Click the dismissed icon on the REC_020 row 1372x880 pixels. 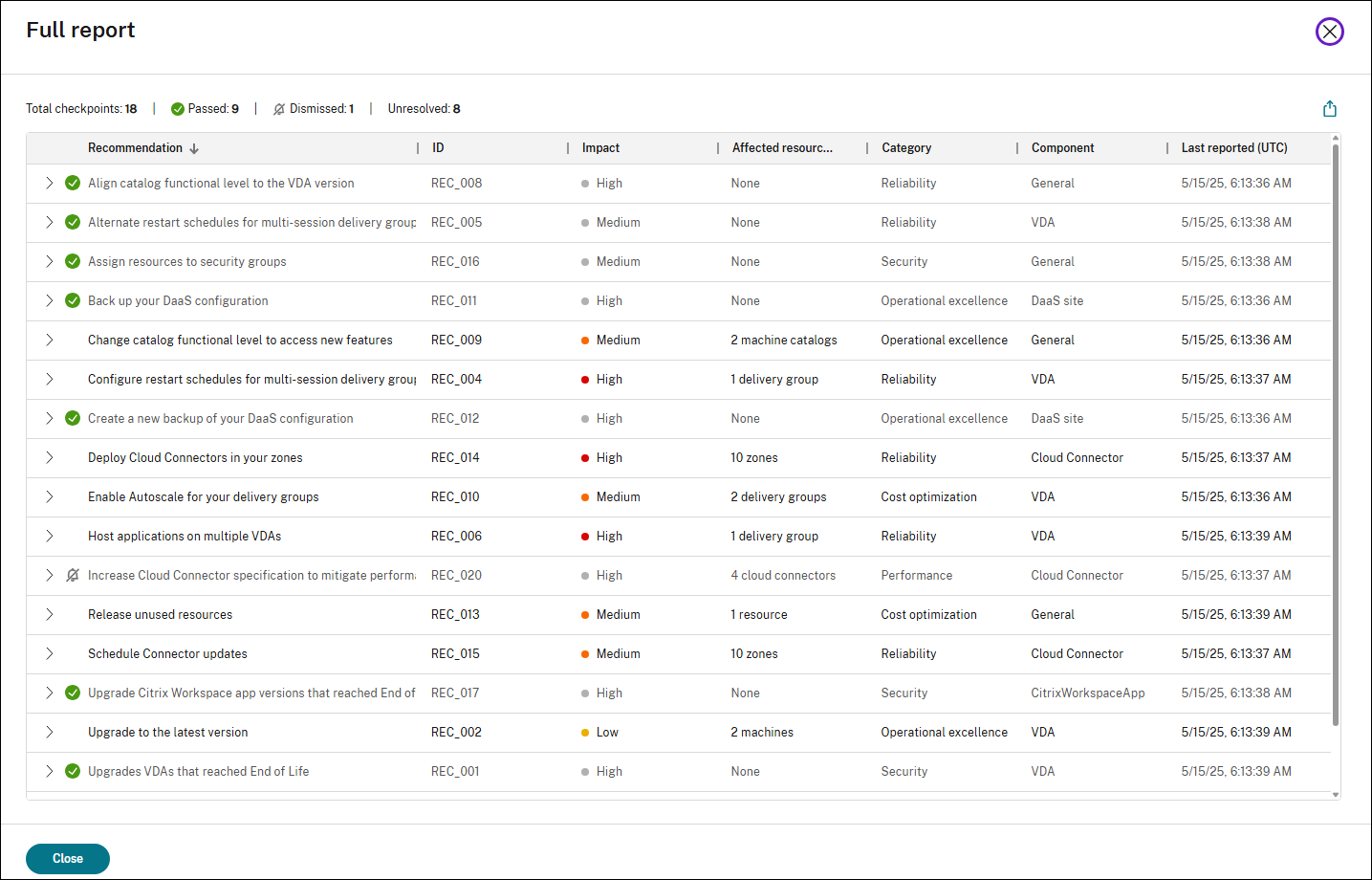(73, 575)
